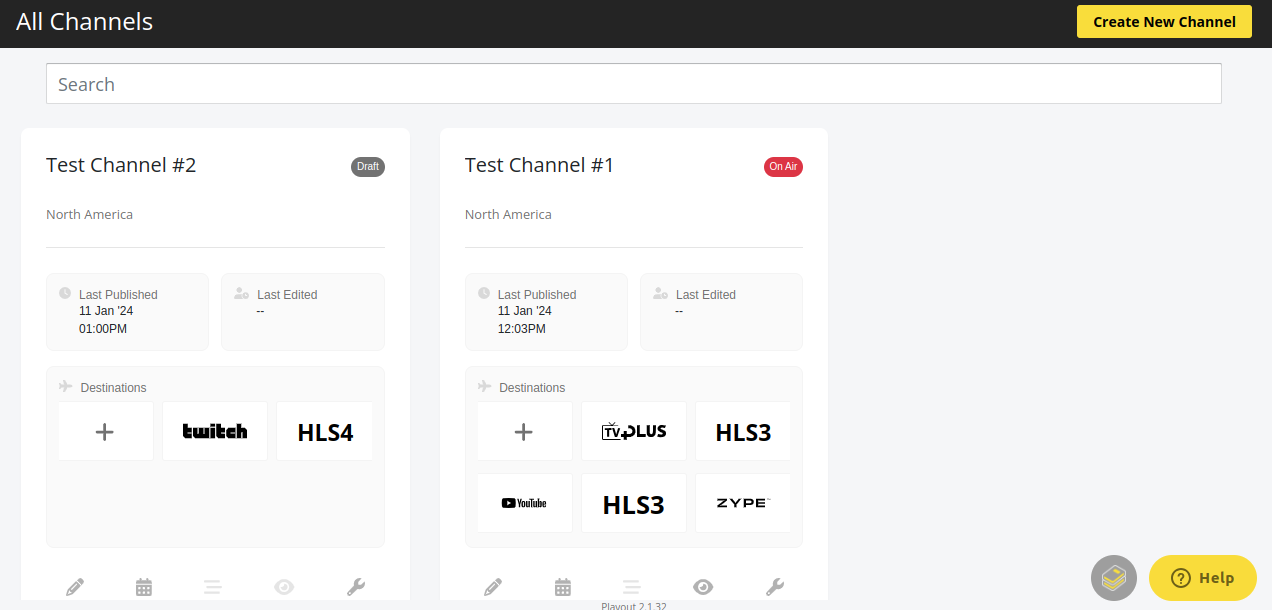Image resolution: width=1272 pixels, height=610 pixels.
Task: Click the eye preview icon for Test Channel #1
Action: pyautogui.click(x=703, y=587)
